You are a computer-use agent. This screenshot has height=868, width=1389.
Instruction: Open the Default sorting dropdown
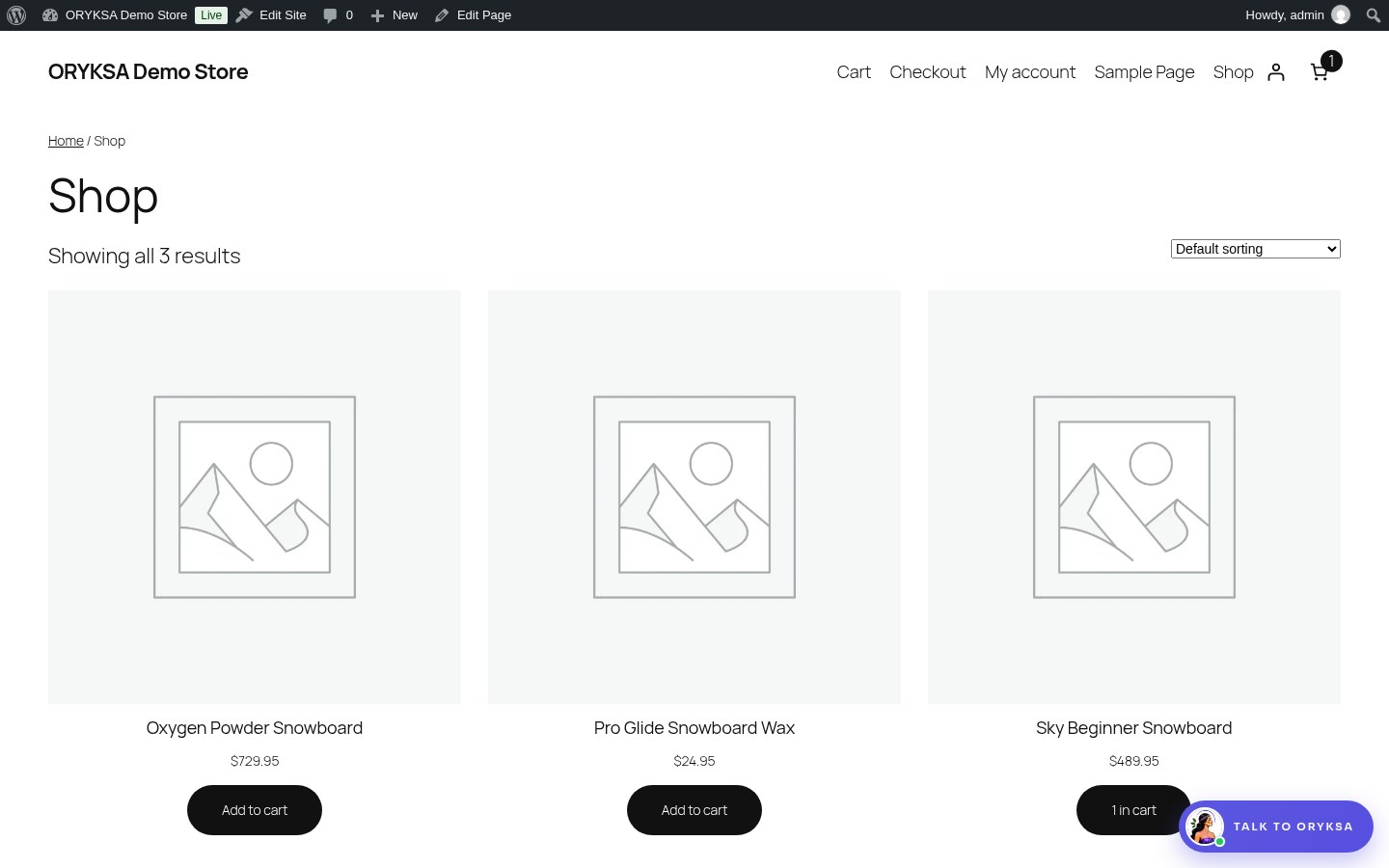pos(1256,249)
